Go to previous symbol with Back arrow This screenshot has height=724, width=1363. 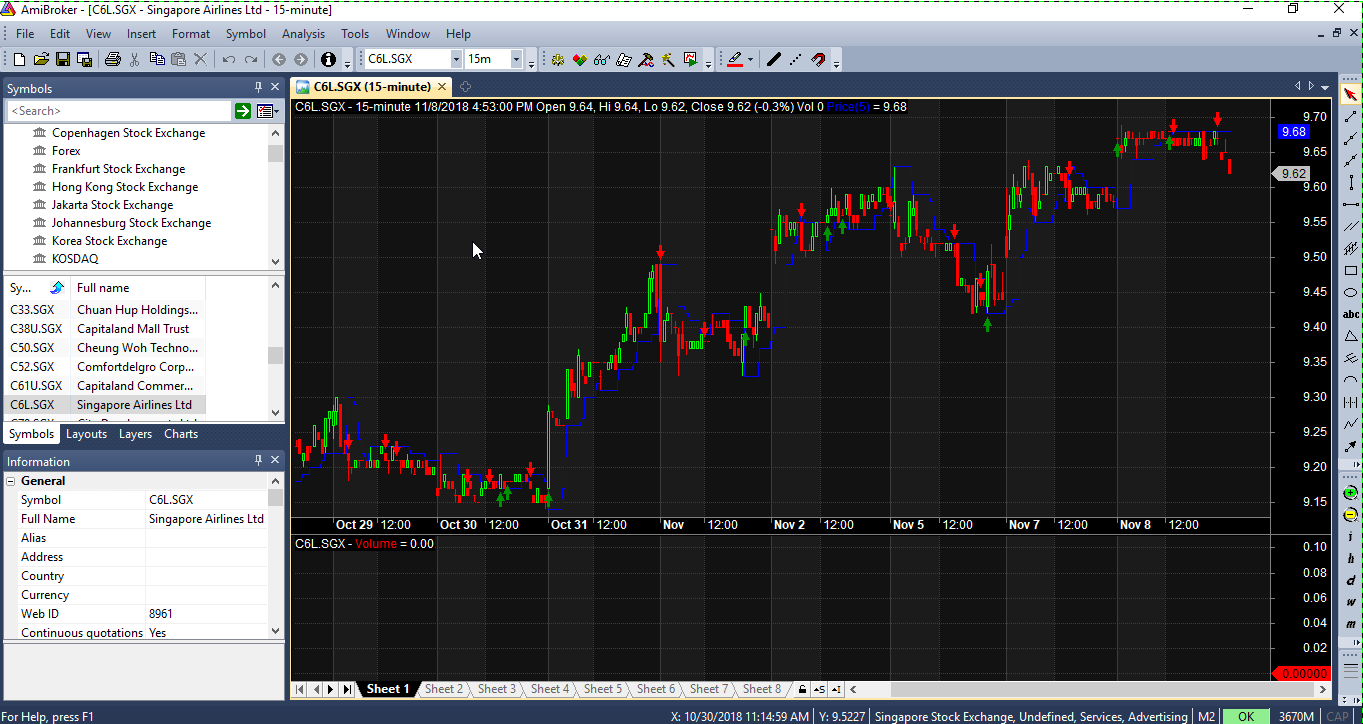[279, 60]
